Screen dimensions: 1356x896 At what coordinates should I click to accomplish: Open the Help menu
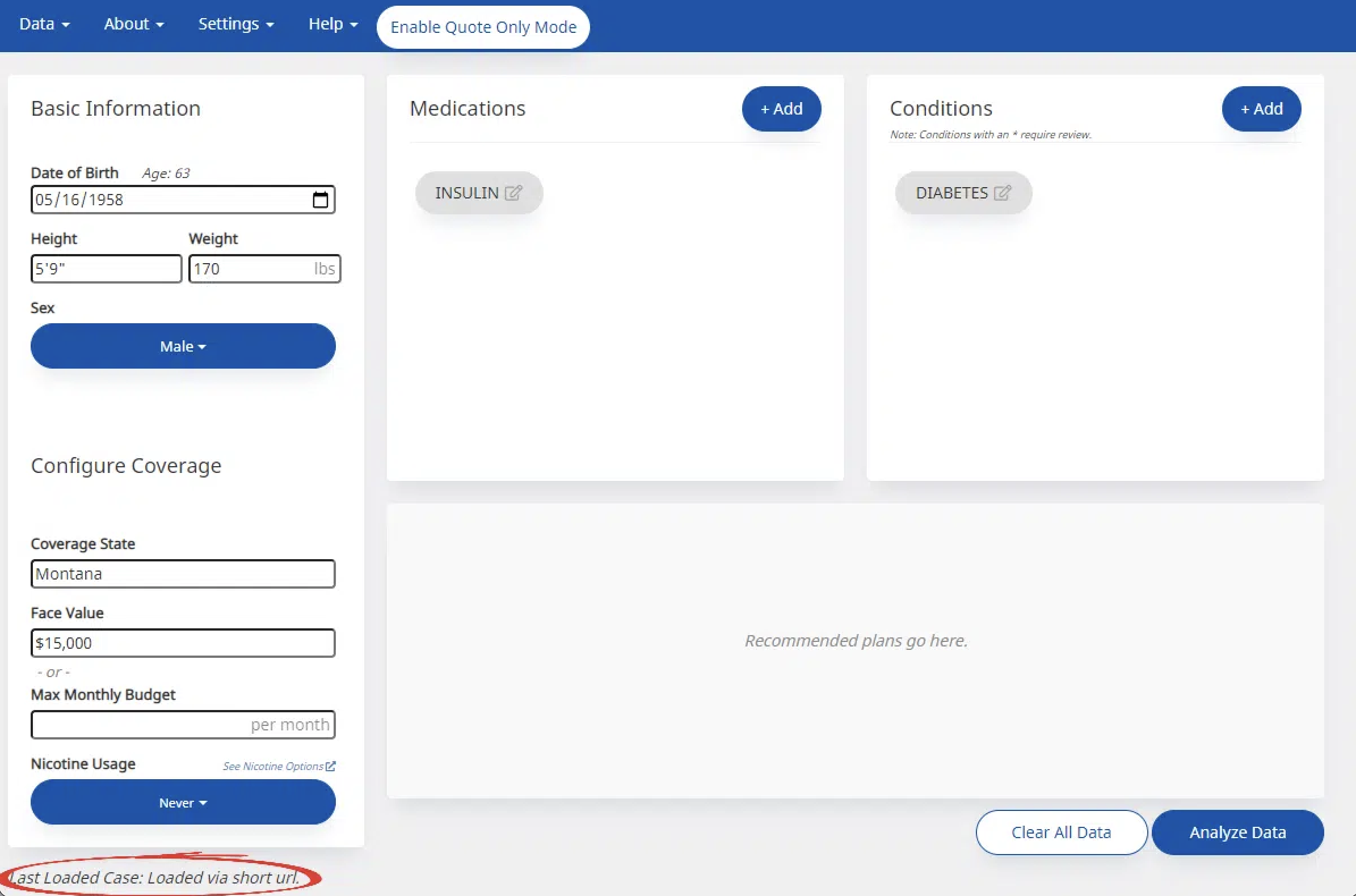[332, 24]
